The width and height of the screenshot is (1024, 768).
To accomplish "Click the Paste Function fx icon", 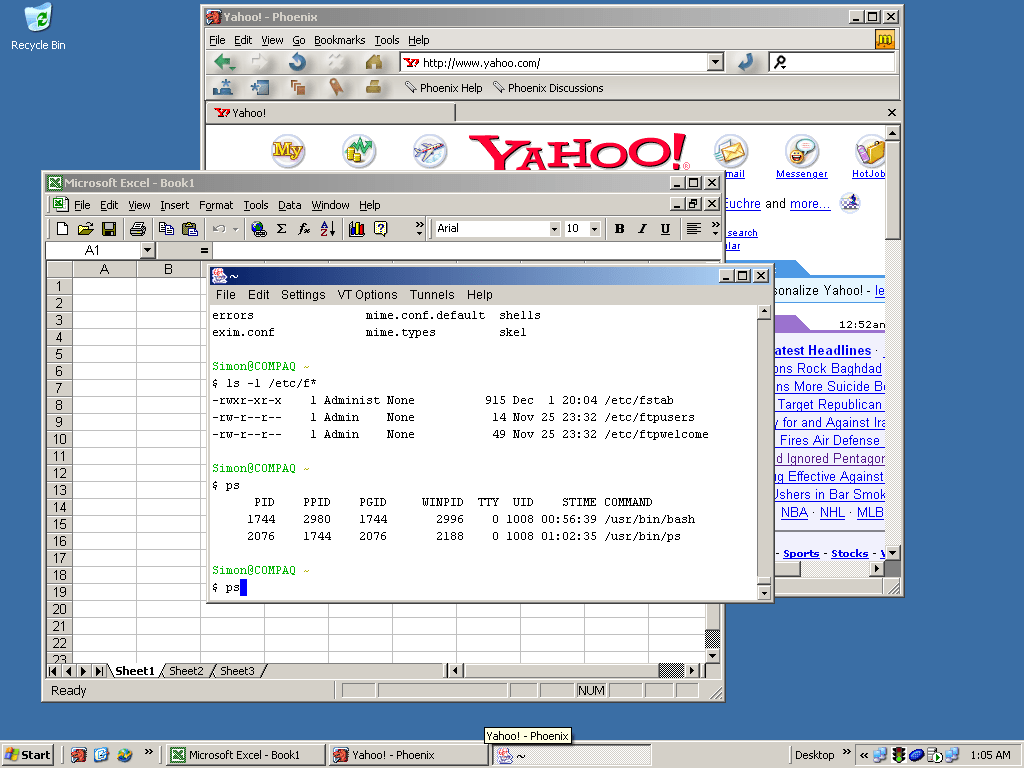I will click(304, 229).
